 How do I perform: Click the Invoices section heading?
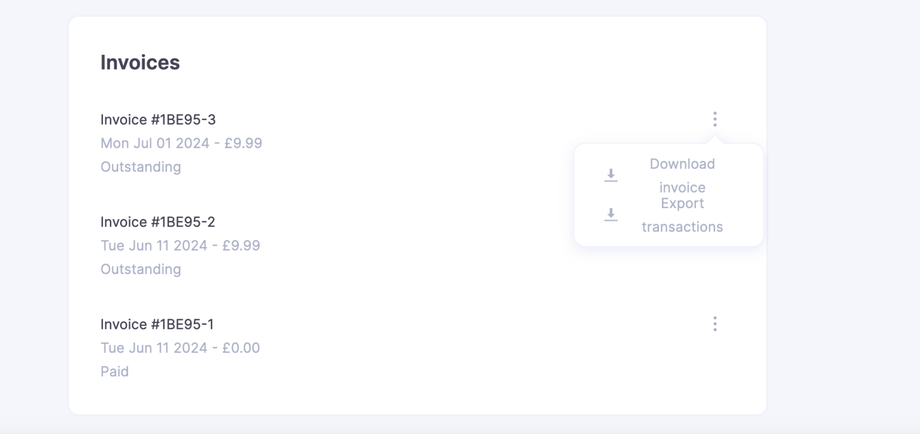tap(140, 63)
